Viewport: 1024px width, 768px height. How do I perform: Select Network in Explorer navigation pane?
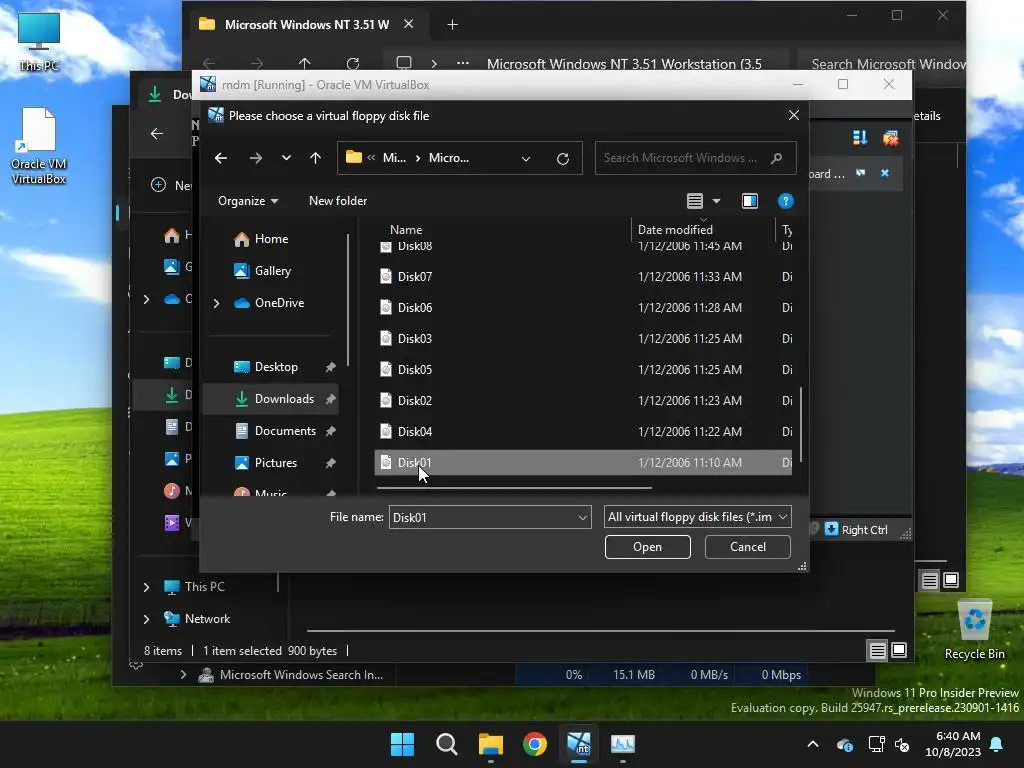tap(207, 619)
